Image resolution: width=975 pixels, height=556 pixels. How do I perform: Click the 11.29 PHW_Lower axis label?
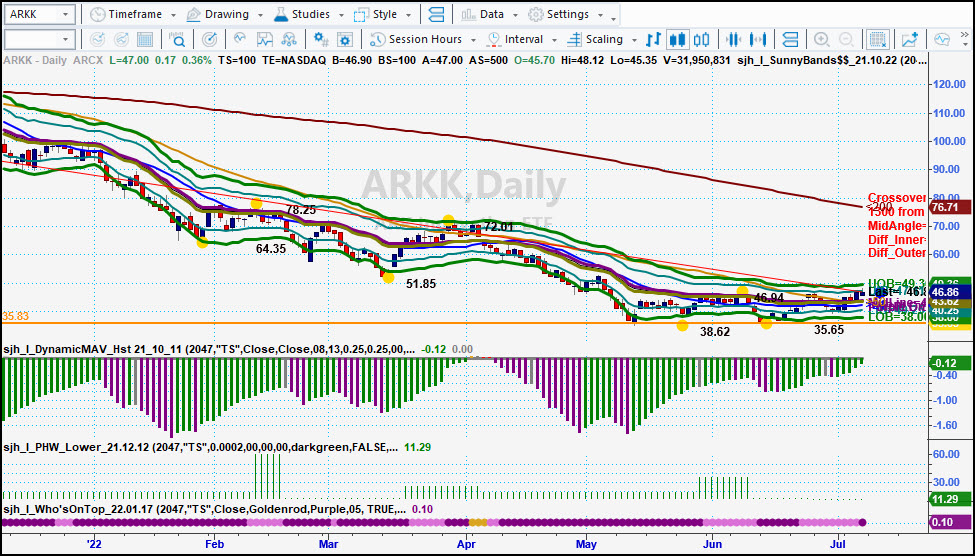click(x=949, y=499)
